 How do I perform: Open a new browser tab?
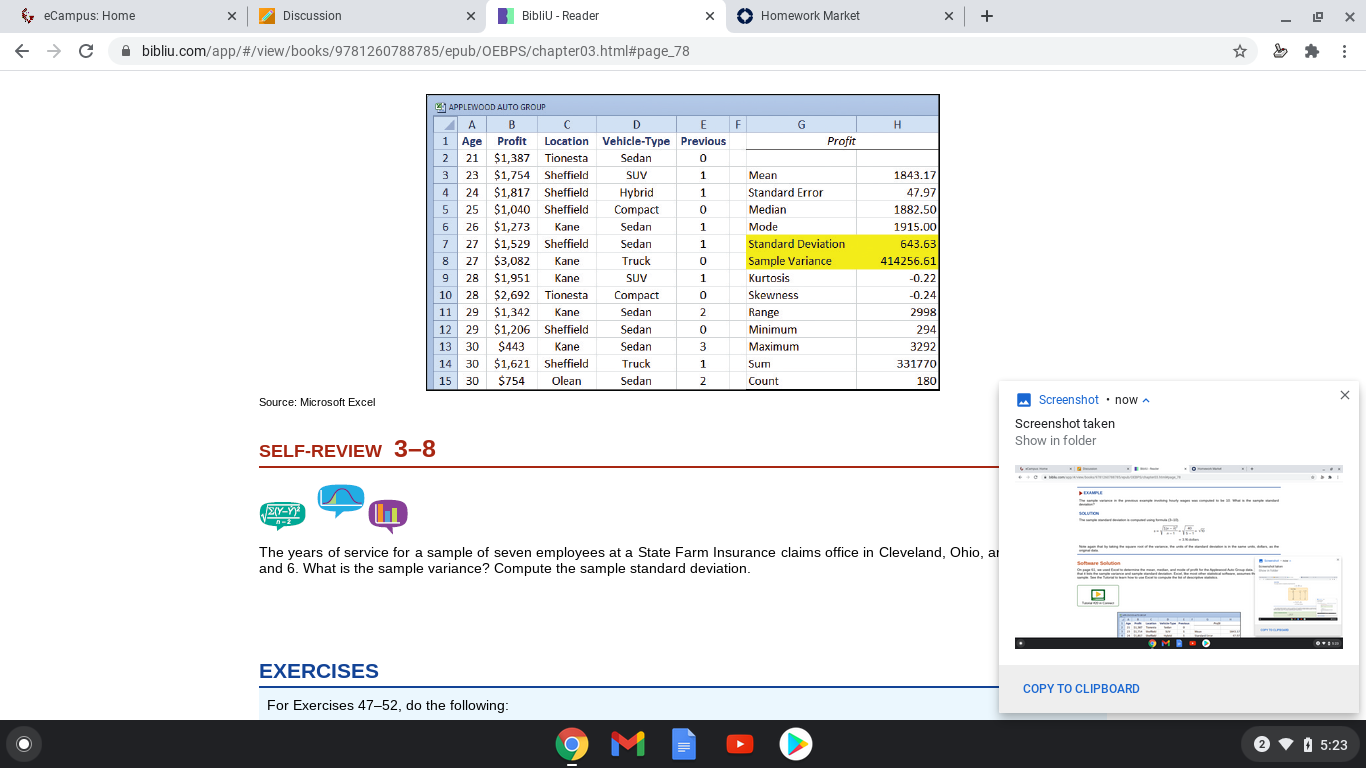(987, 16)
